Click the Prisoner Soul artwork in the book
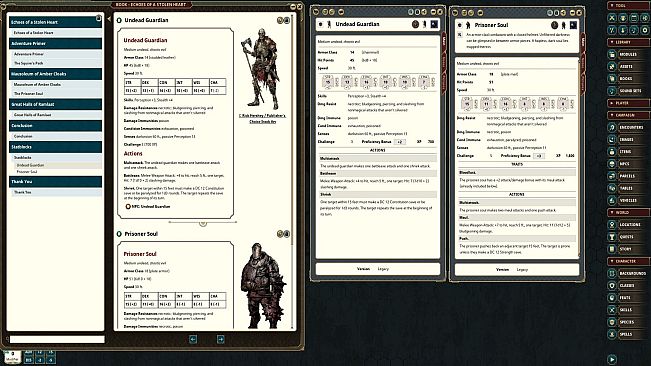 (x=263, y=285)
